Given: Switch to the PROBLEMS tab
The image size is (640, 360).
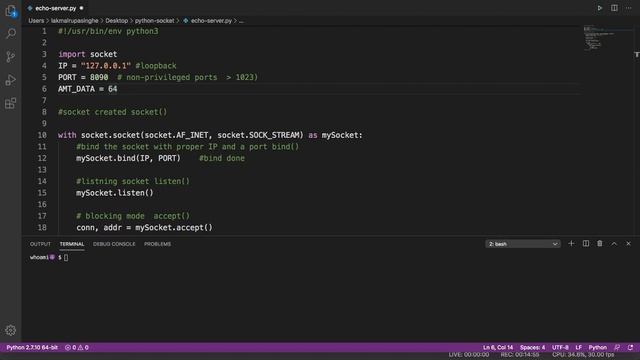Looking at the screenshot, I should pyautogui.click(x=158, y=244).
